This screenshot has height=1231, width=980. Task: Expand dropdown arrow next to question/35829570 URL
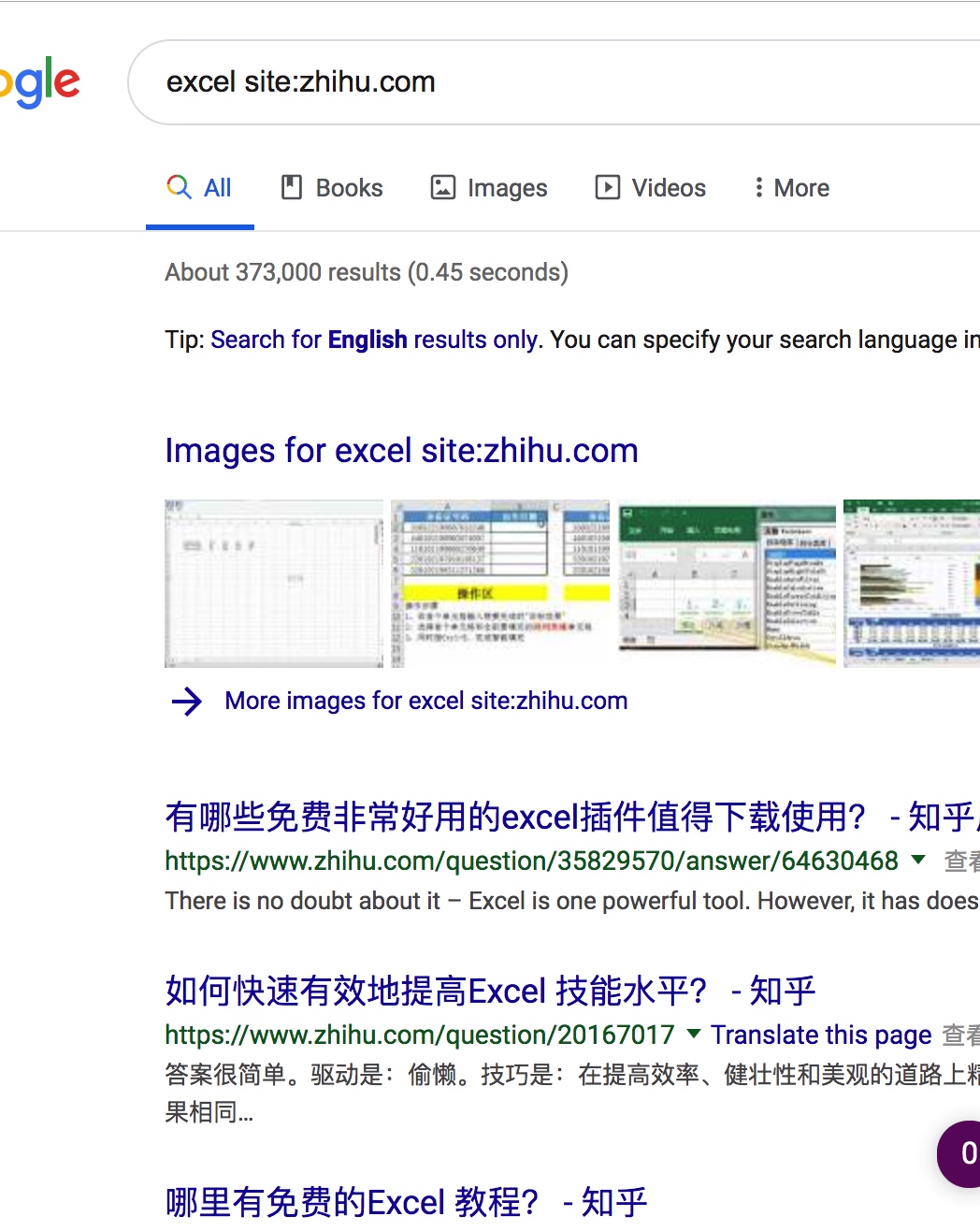click(918, 860)
